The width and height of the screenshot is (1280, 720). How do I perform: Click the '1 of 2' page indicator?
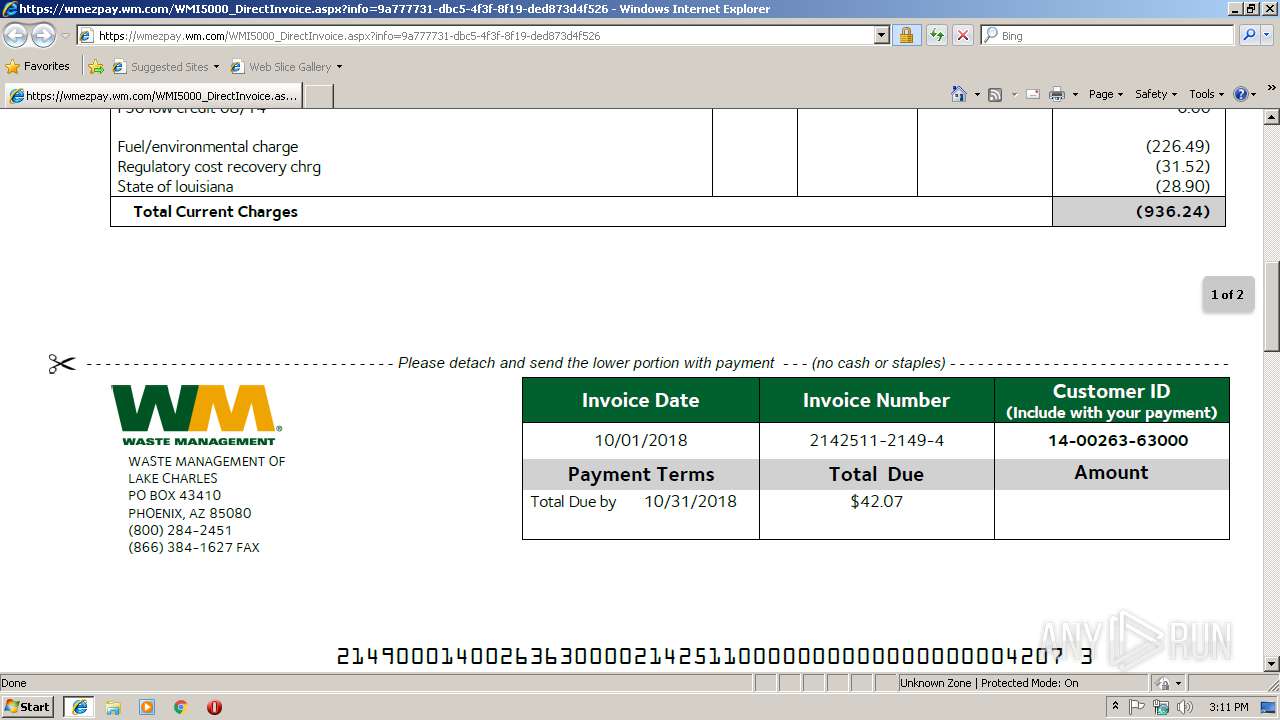[1227, 295]
